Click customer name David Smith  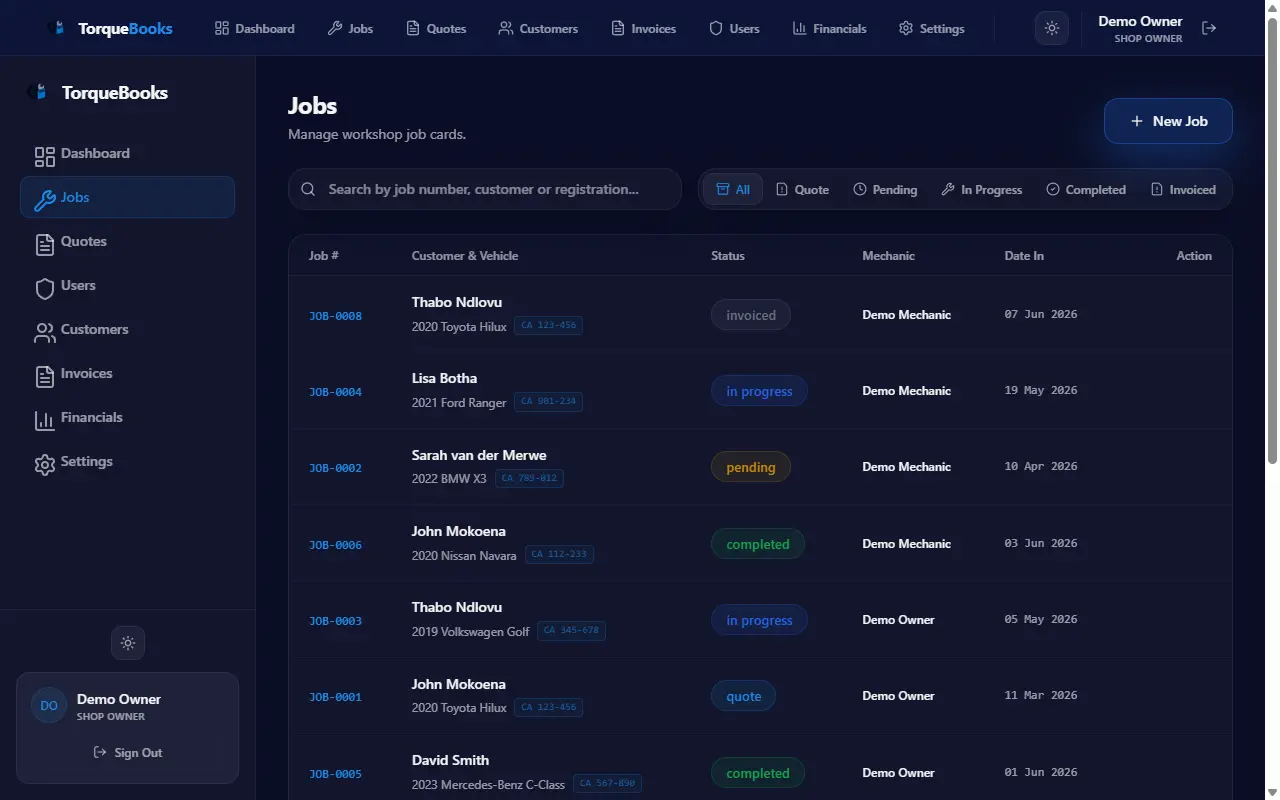tap(450, 760)
